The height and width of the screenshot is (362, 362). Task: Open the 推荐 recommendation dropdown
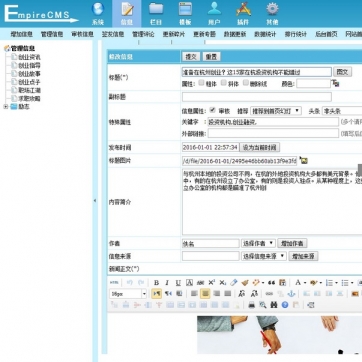pos(276,111)
